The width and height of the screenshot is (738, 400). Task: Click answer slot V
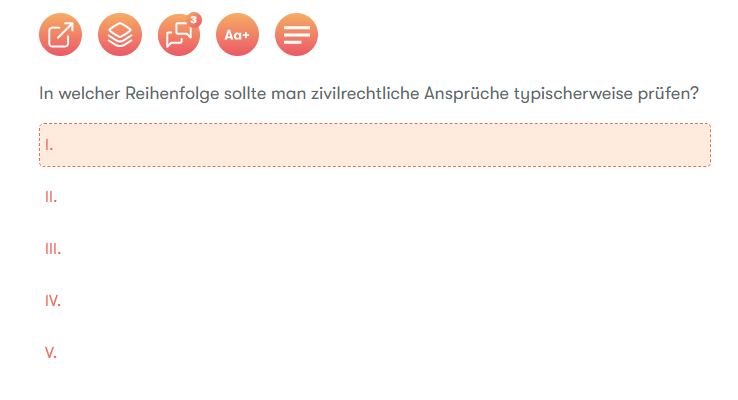click(375, 352)
